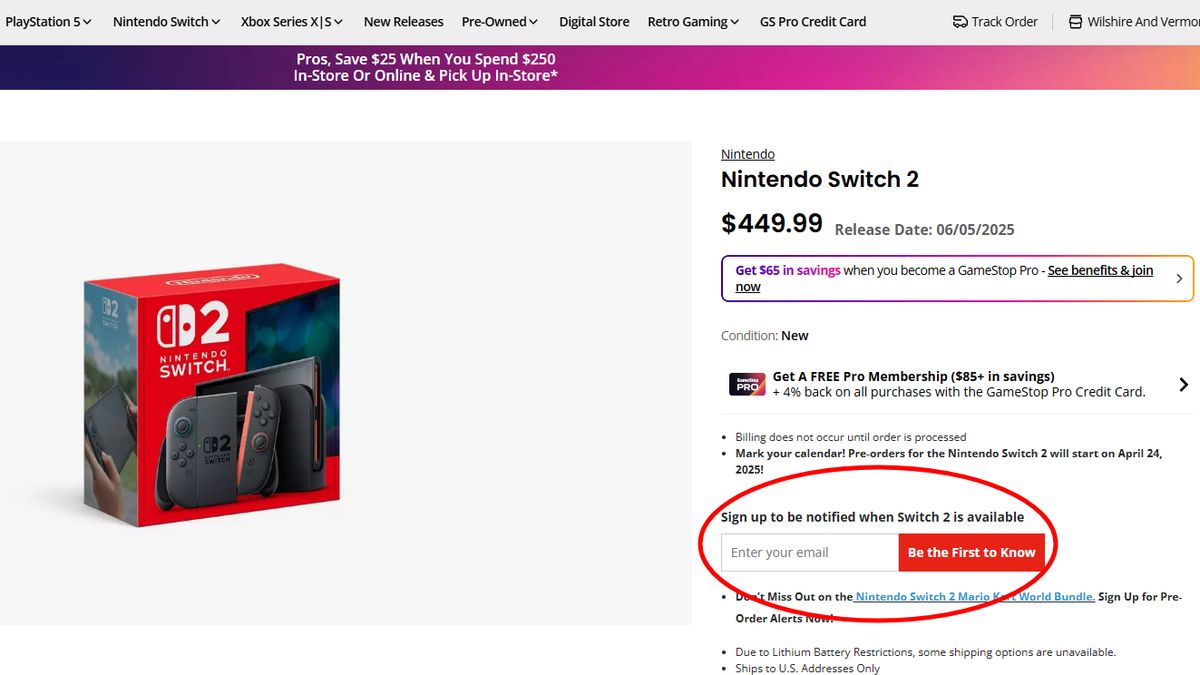
Task: Click the Wilshire And Vermont store location
Action: (x=1143, y=21)
